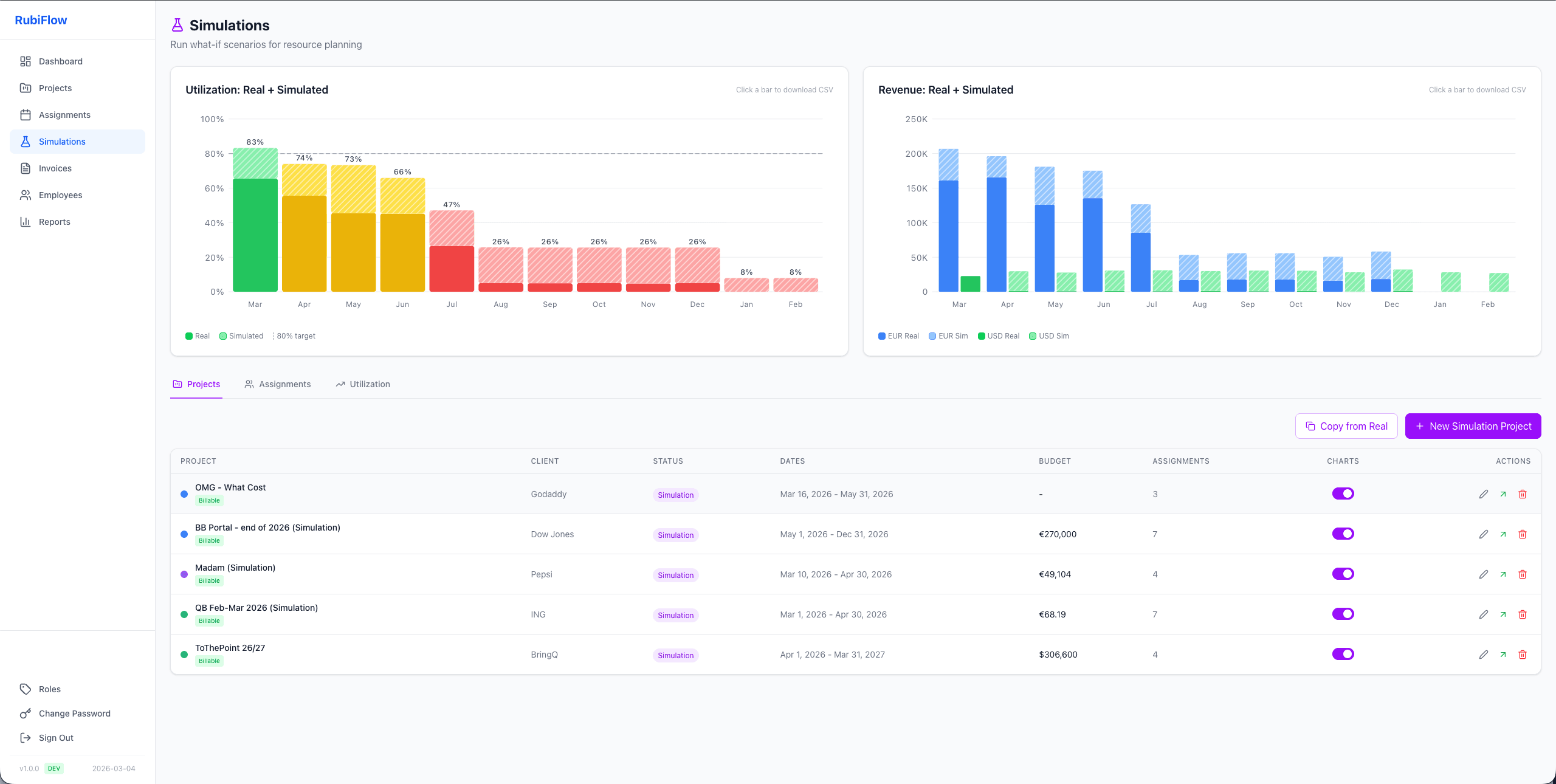Edit the Madam (Simulation) project with pencil icon
The height and width of the screenshot is (784, 1556).
click(1483, 574)
